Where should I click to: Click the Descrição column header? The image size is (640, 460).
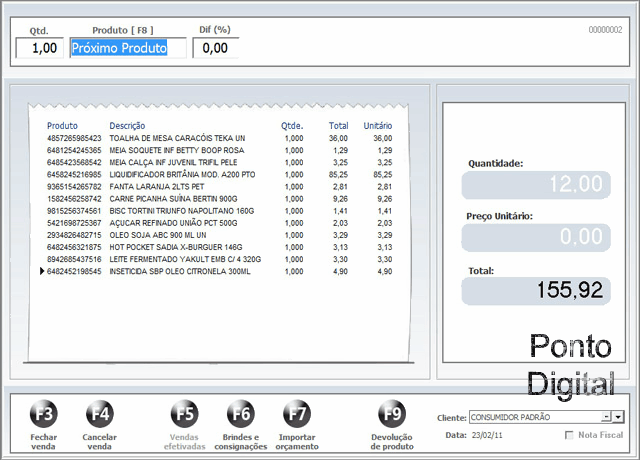pos(127,126)
